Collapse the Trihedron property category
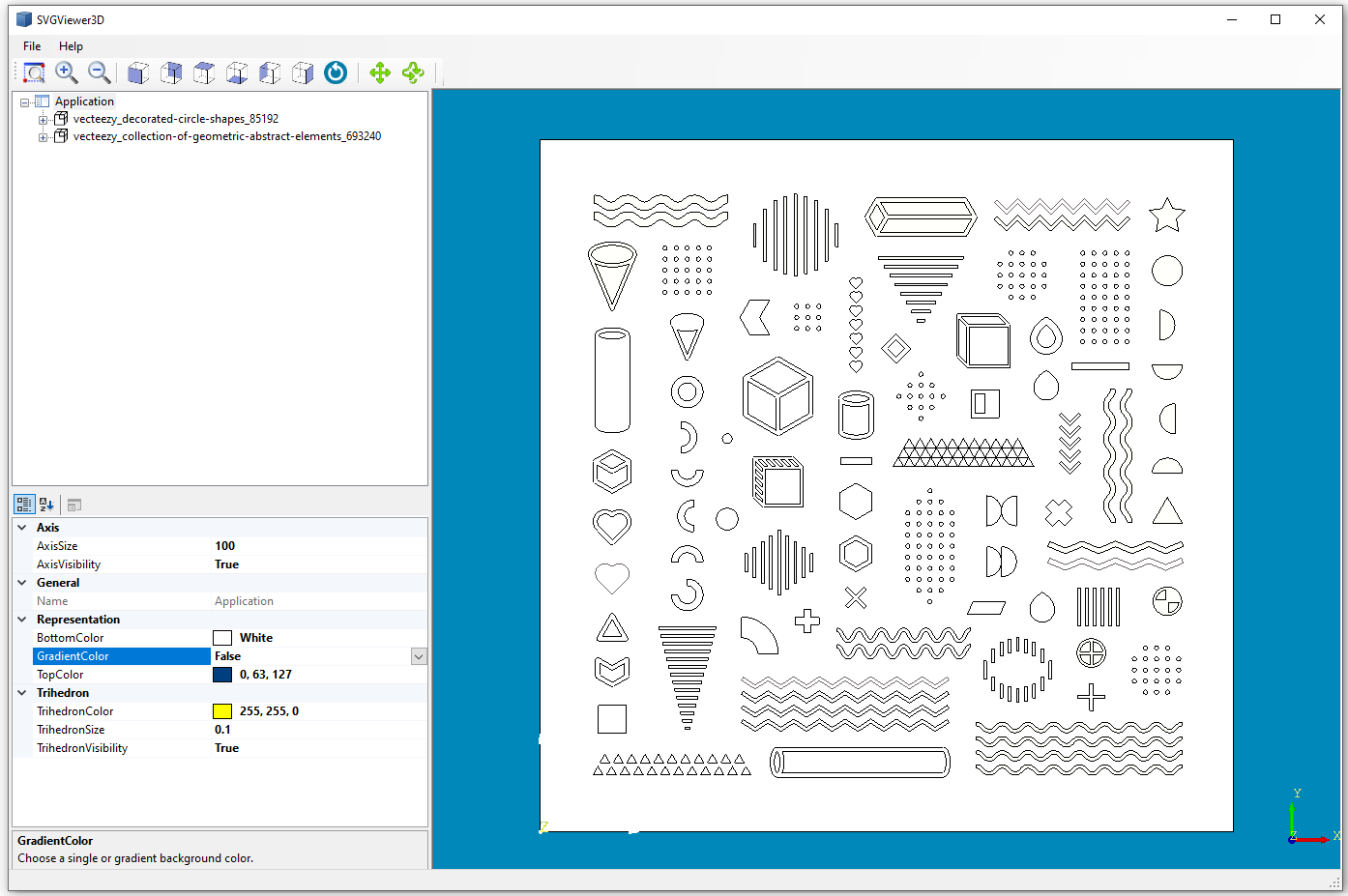Viewport: 1348px width, 896px height. (22, 693)
